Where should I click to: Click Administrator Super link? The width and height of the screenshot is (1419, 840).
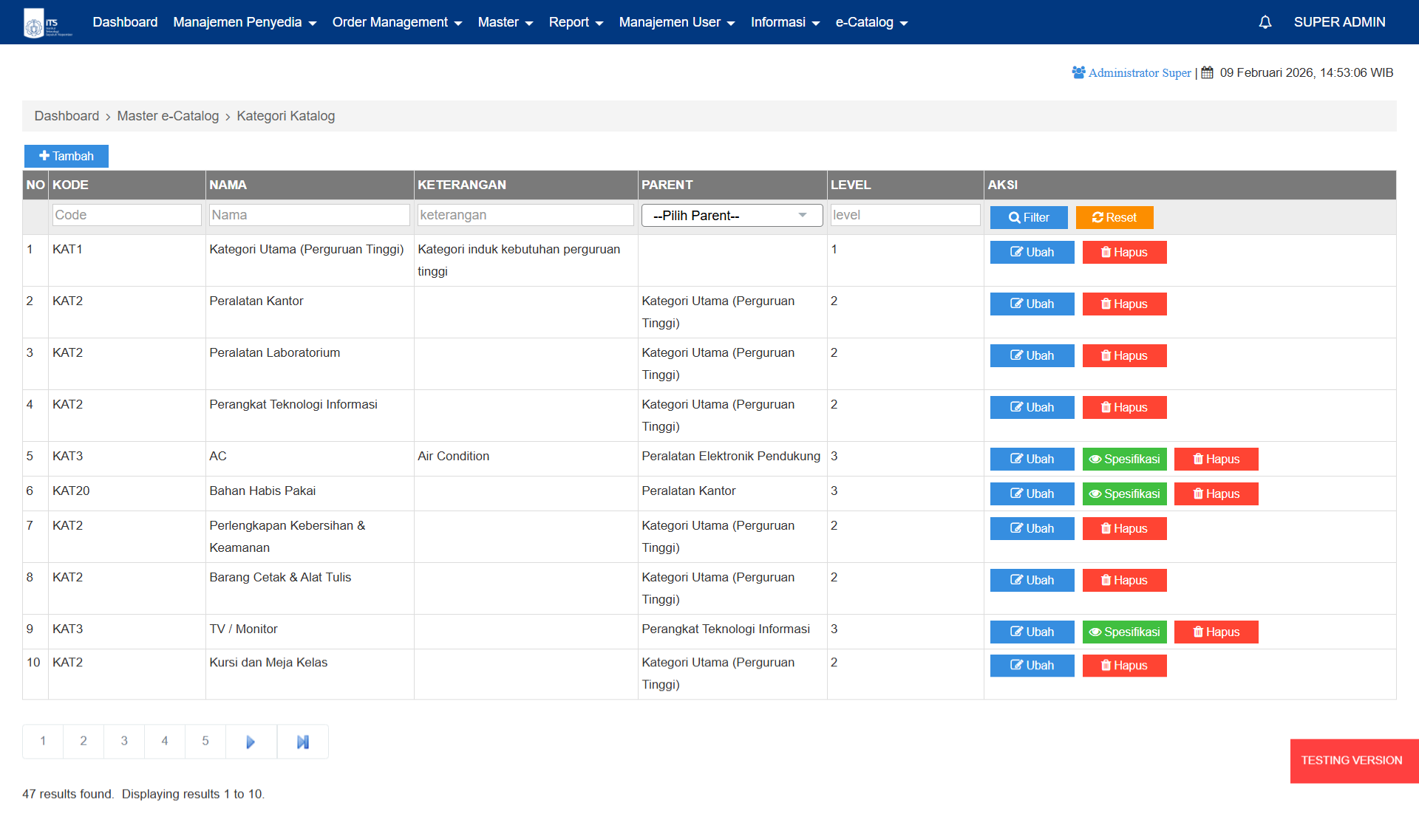1139,72
